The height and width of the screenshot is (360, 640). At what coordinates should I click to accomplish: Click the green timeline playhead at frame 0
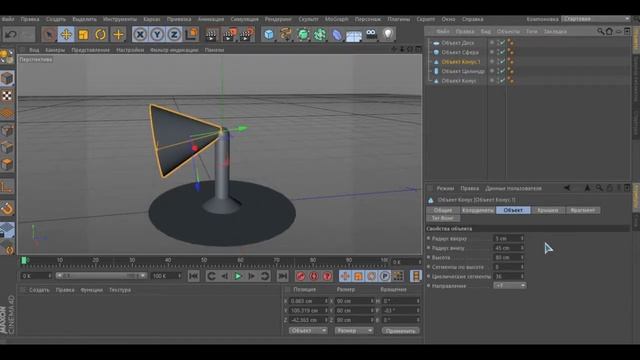tap(24, 260)
